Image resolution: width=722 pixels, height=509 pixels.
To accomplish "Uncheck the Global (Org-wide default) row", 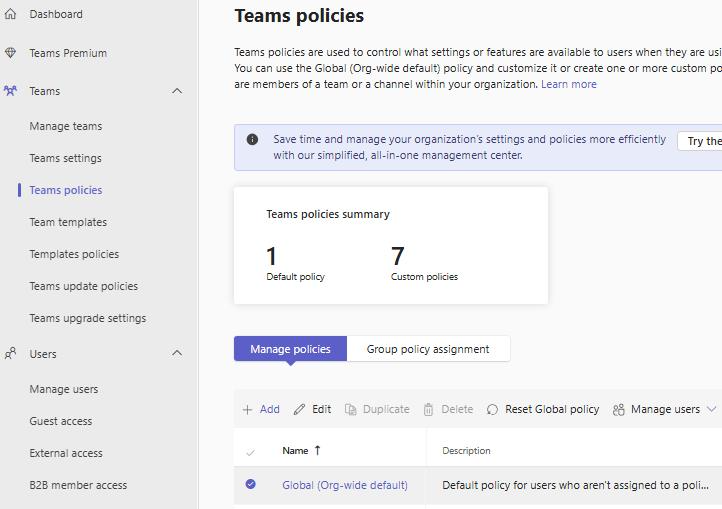I will coord(250,484).
